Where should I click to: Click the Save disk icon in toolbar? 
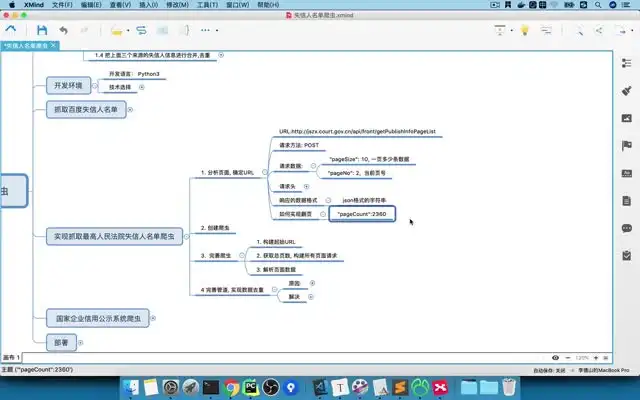click(42, 31)
